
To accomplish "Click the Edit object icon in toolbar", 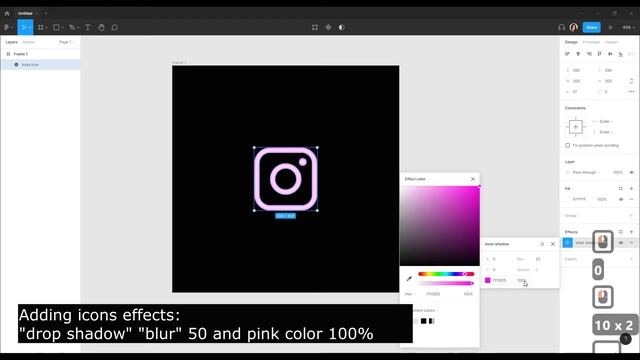I will point(315,27).
